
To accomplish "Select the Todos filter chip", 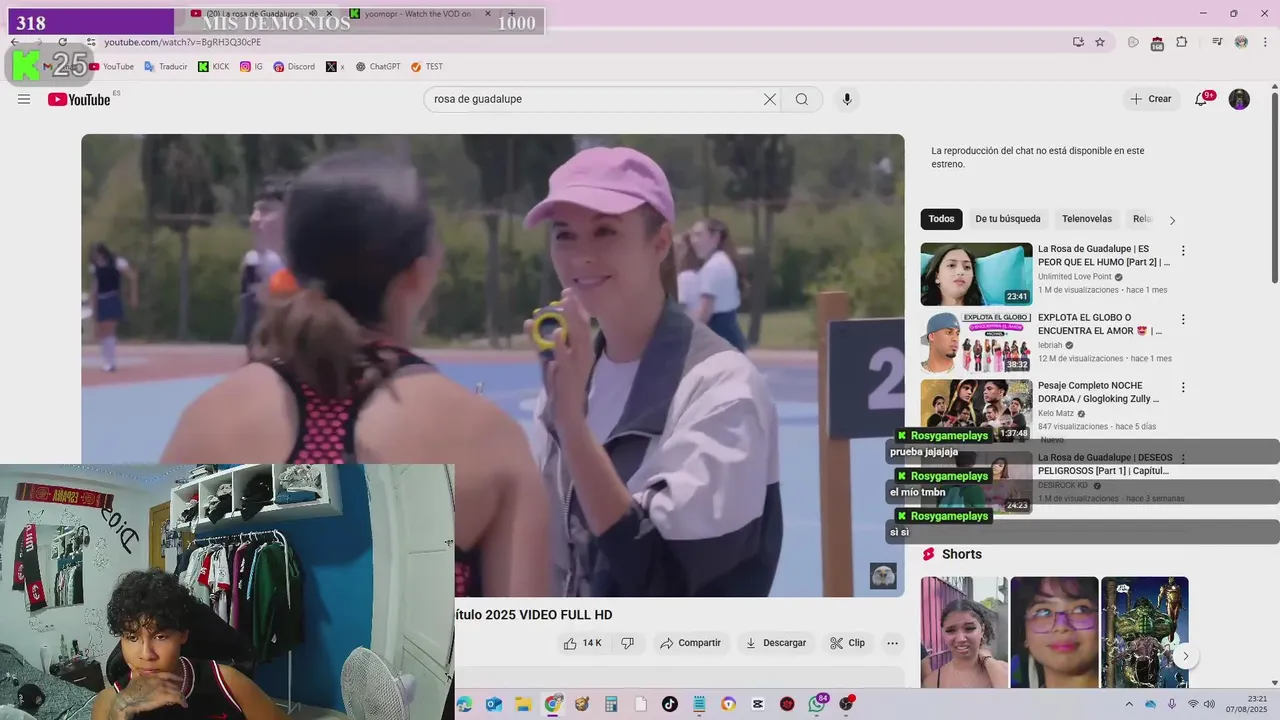I will click(x=941, y=219).
